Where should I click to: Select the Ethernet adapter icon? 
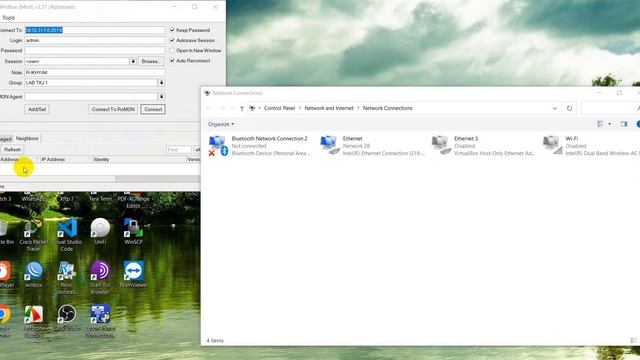pyautogui.click(x=330, y=146)
